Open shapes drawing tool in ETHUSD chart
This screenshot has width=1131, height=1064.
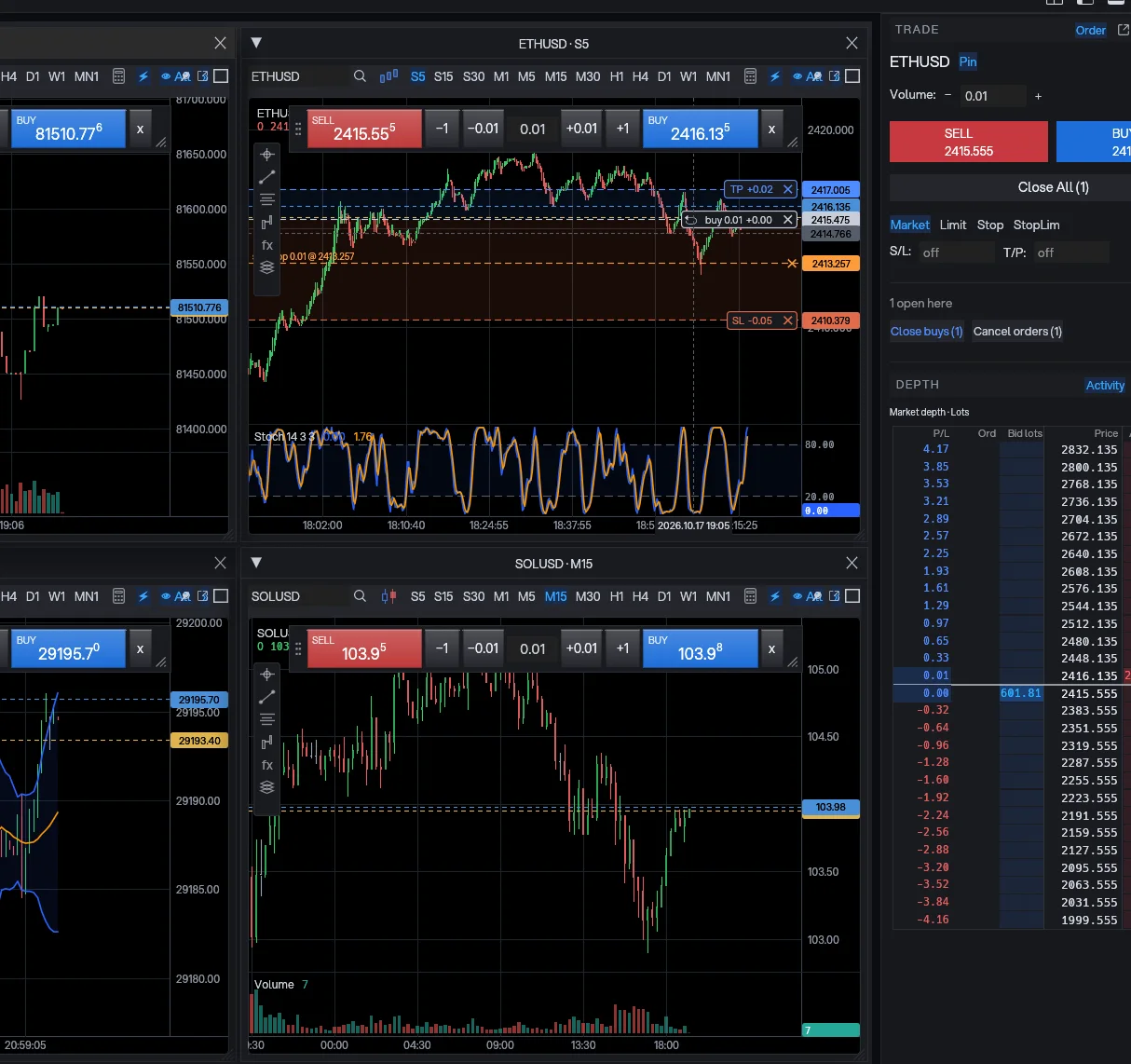tap(267, 222)
